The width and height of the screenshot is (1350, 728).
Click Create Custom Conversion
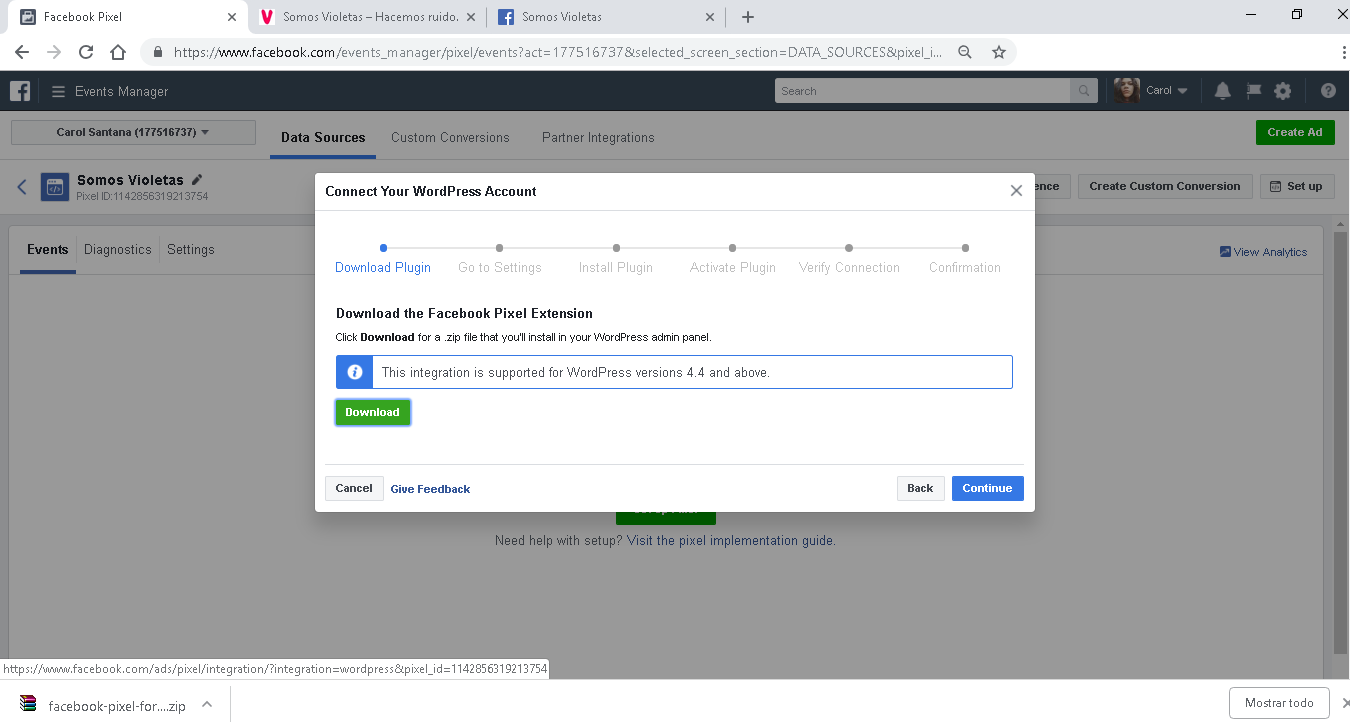(x=1164, y=186)
